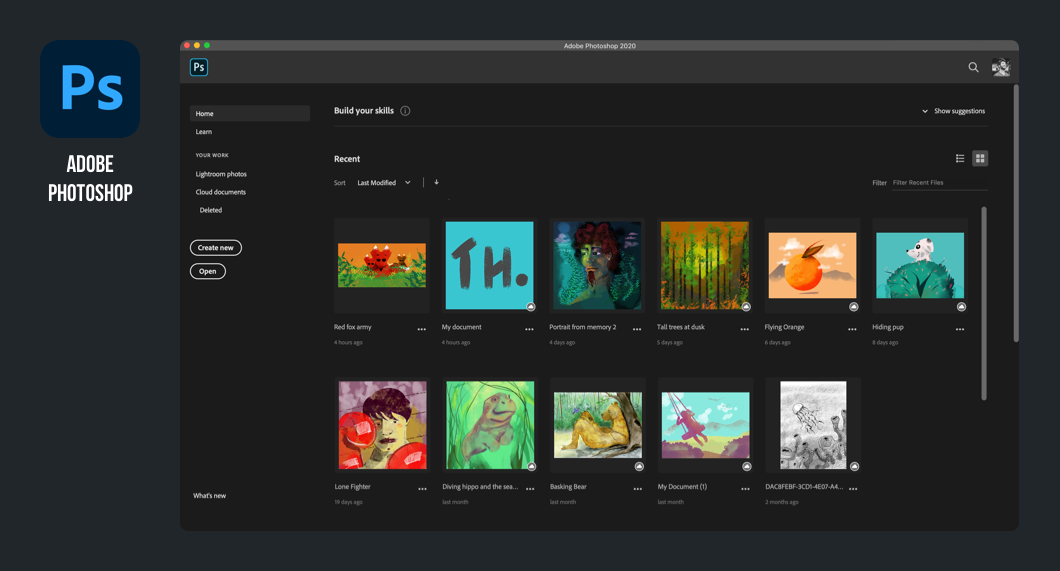Viewport: 1060px width, 571px height.
Task: Open the search magnifier icon
Action: pyautogui.click(x=973, y=67)
